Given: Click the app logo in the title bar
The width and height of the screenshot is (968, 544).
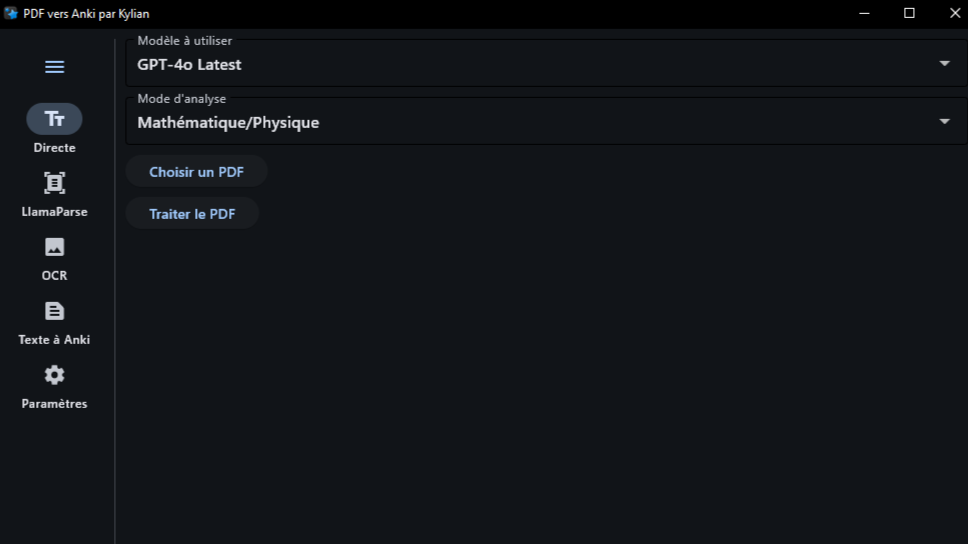Looking at the screenshot, I should 10,13.
